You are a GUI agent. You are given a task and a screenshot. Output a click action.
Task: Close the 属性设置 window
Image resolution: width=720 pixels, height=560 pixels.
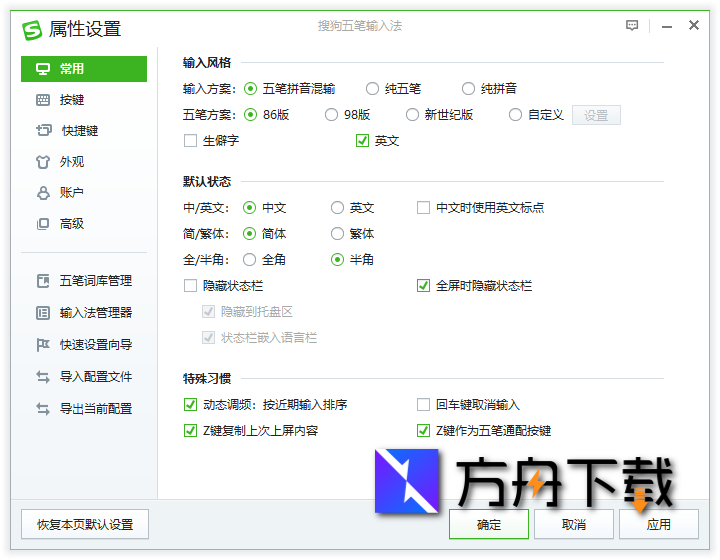pyautogui.click(x=693, y=25)
